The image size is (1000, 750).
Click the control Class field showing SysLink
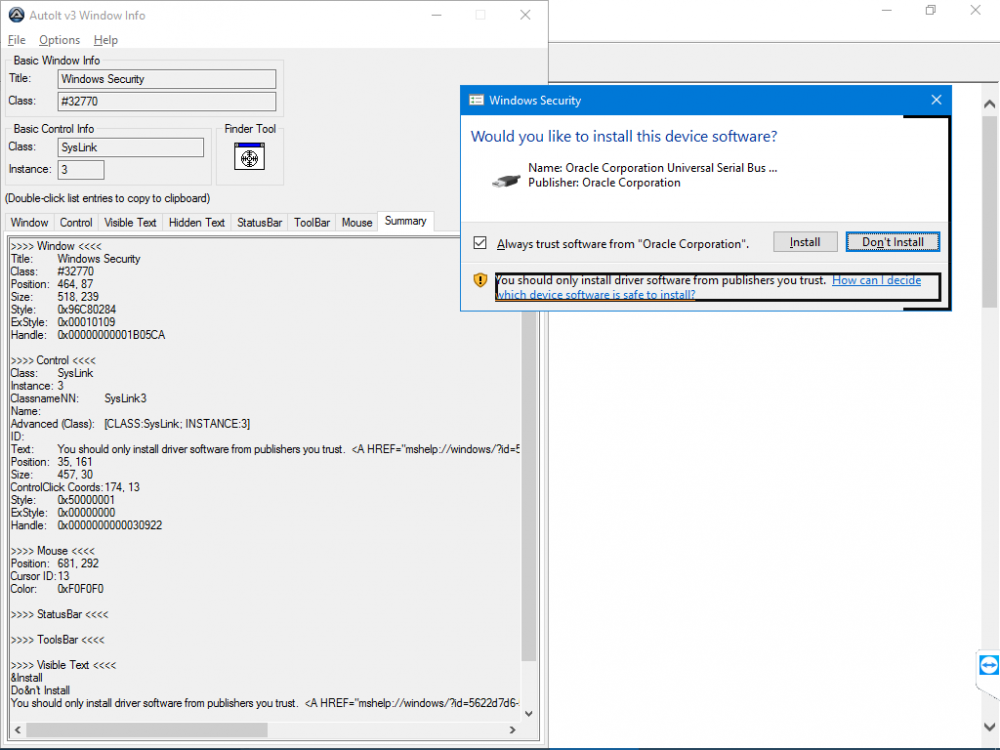click(x=131, y=147)
